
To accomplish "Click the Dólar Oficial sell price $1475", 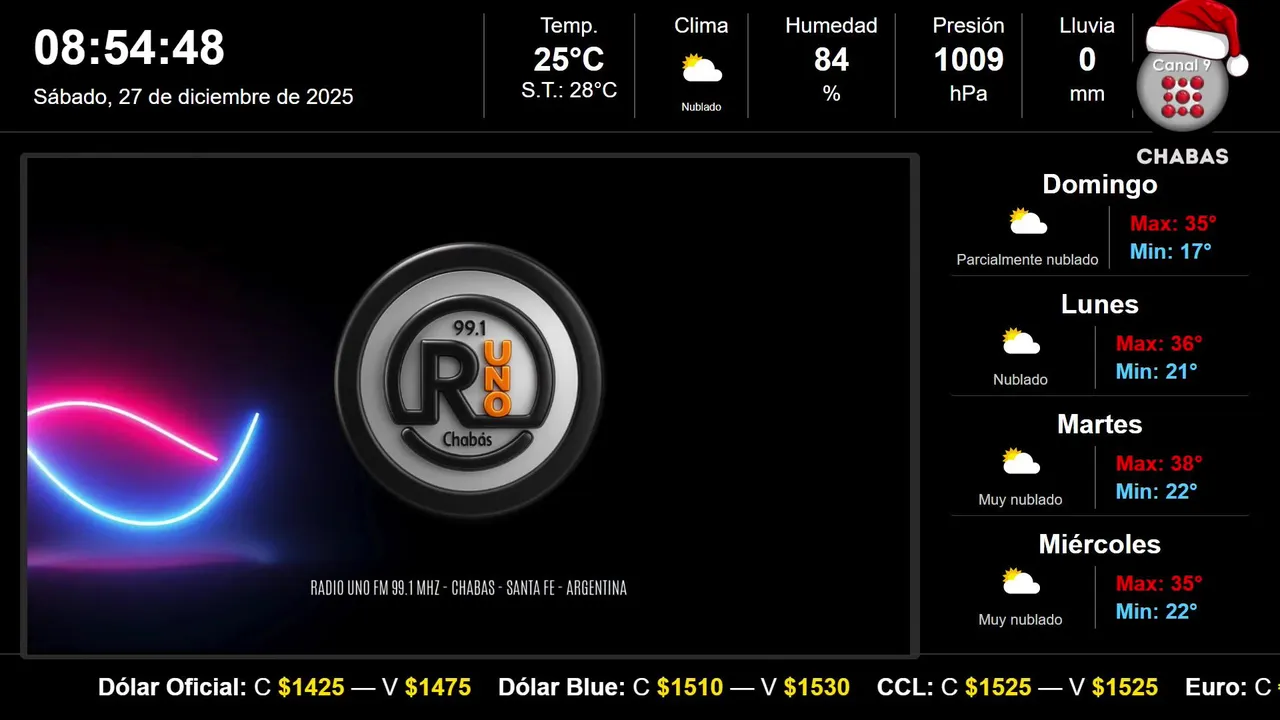I will pyautogui.click(x=438, y=687).
